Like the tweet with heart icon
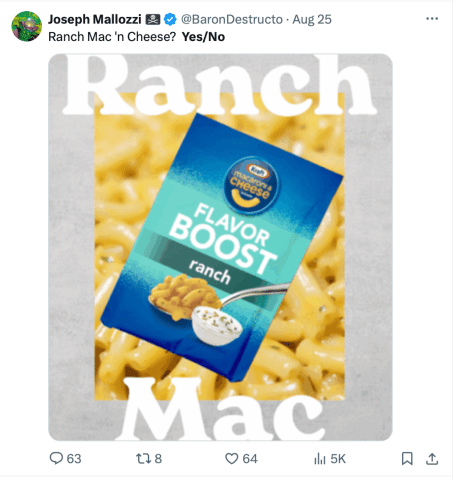The width and height of the screenshot is (460, 480). (x=232, y=459)
